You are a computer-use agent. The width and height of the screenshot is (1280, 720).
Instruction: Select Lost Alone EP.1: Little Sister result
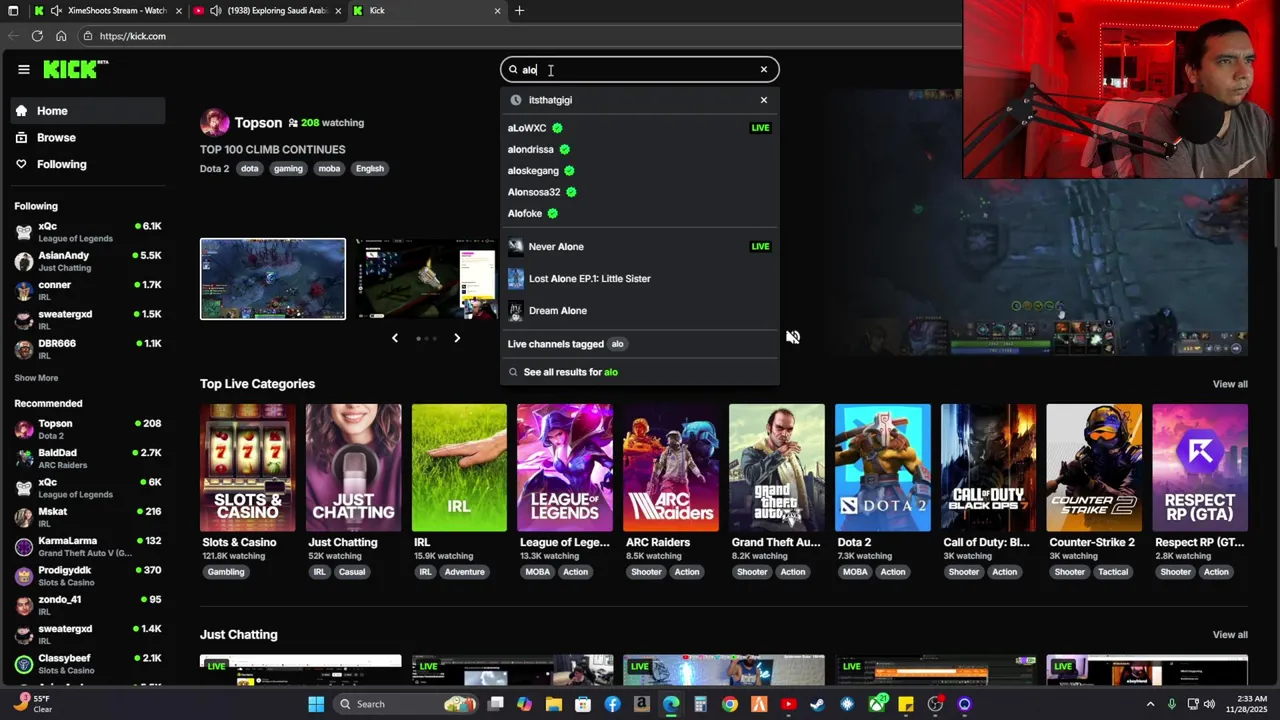pos(639,278)
